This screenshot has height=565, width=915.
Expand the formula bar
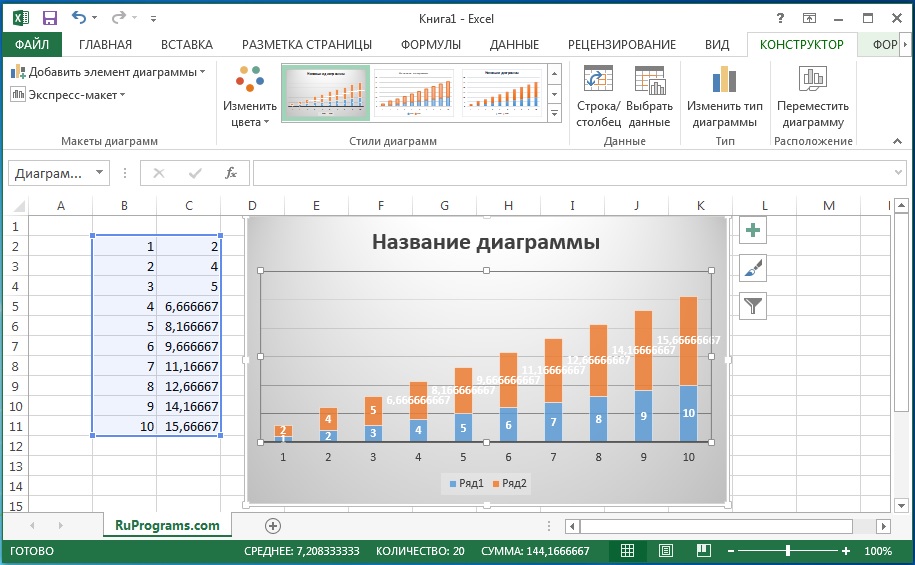click(x=898, y=173)
